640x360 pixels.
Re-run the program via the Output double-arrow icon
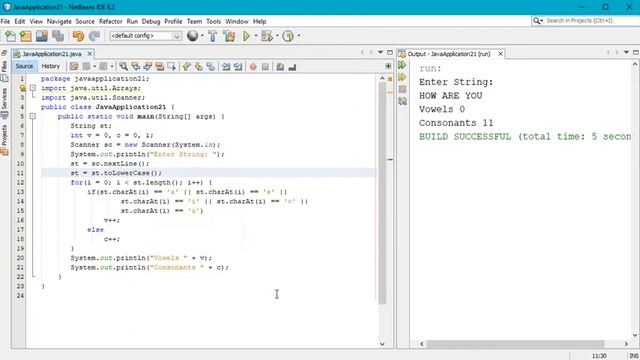pyautogui.click(x=402, y=65)
